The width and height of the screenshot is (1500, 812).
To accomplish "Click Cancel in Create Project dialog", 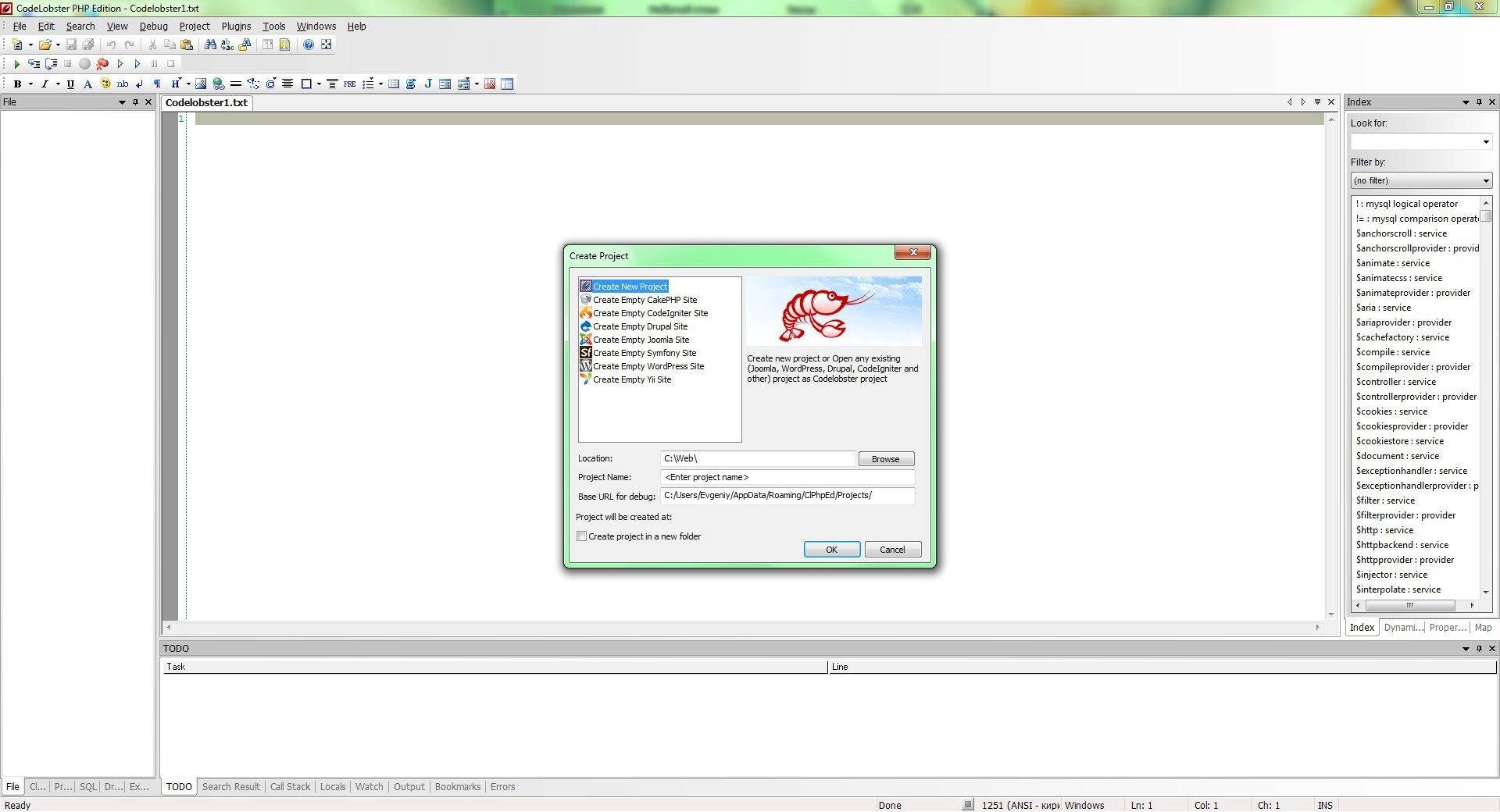I will 892,550.
